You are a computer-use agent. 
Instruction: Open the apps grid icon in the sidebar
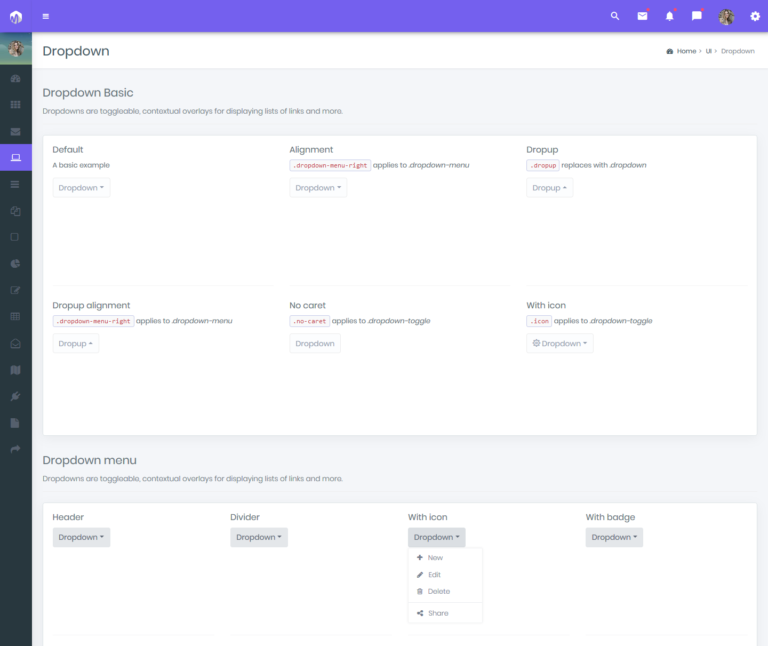pos(16,105)
